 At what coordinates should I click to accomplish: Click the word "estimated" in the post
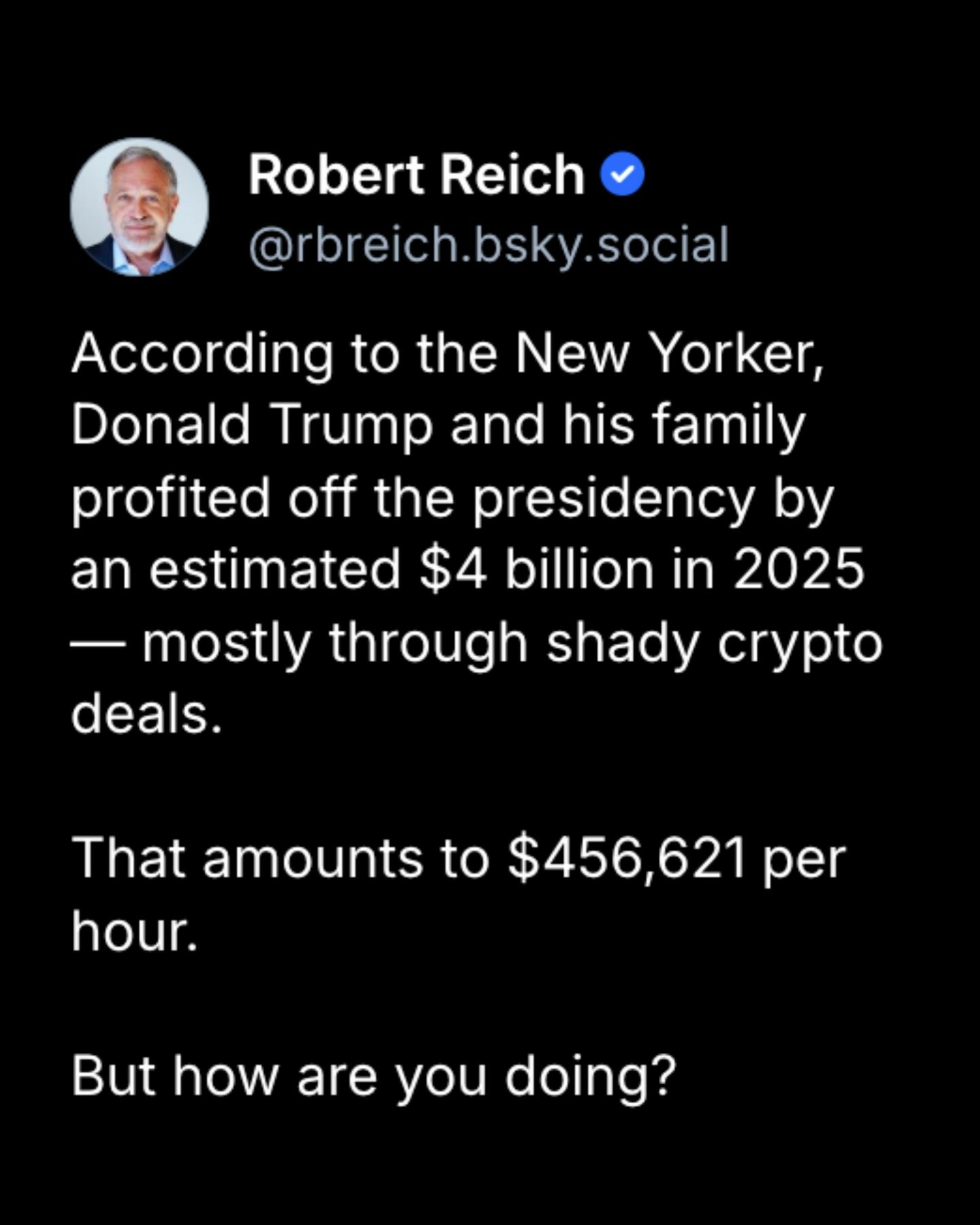tap(274, 569)
